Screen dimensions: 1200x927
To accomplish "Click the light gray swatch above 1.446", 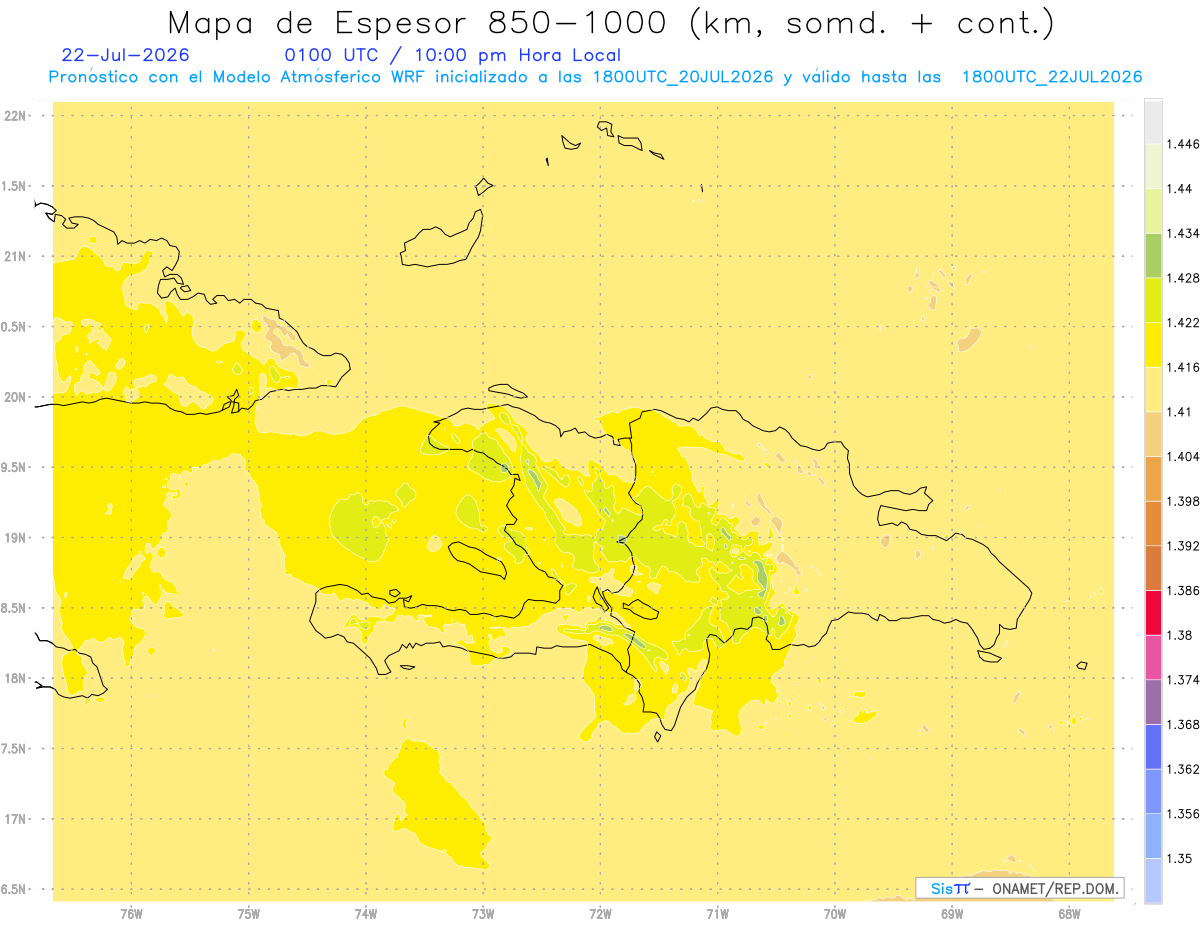I will [1153, 121].
